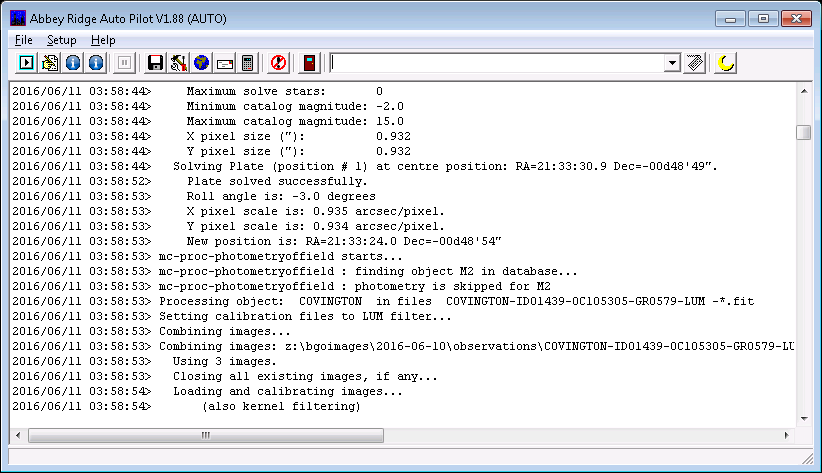The height and width of the screenshot is (473, 822).
Task: Click the yellow moon icon
Action: (726, 63)
